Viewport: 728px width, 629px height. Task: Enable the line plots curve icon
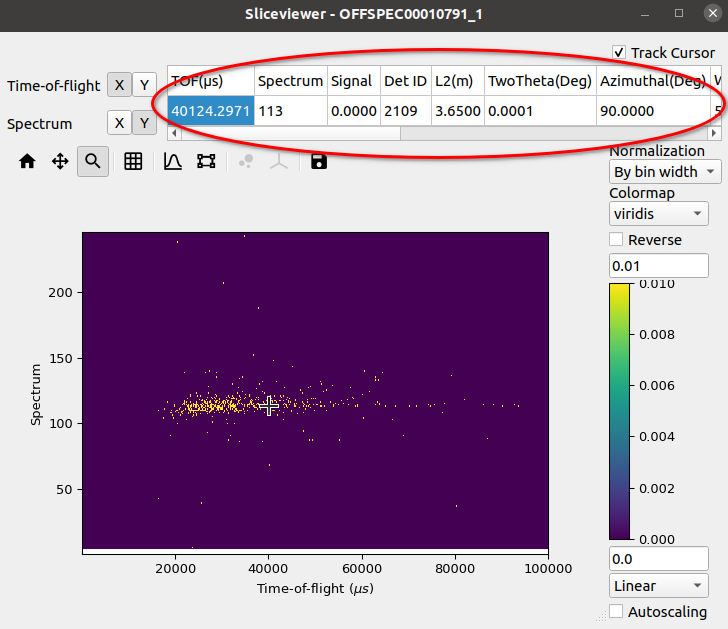173,161
